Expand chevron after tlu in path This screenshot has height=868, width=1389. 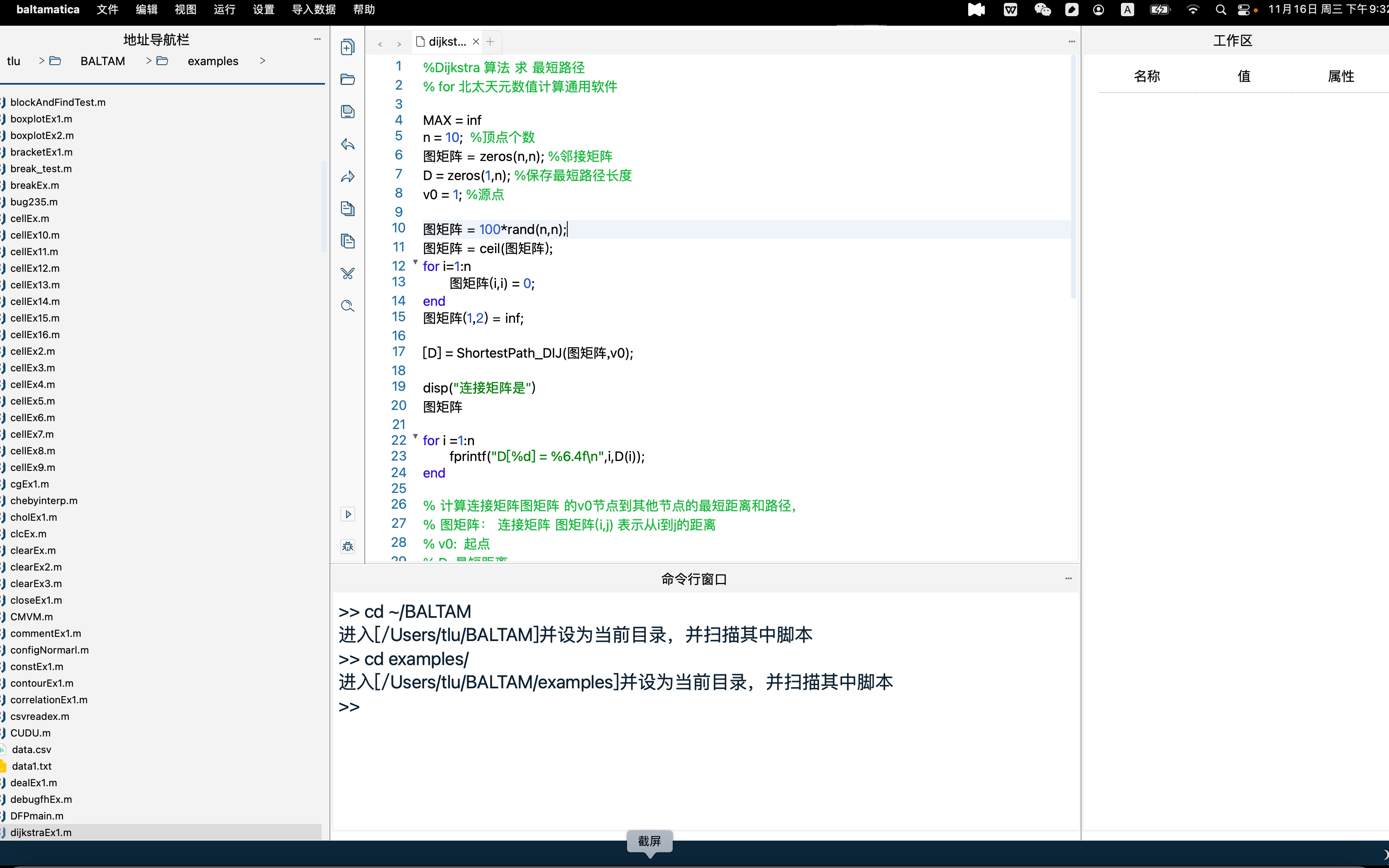[41, 60]
